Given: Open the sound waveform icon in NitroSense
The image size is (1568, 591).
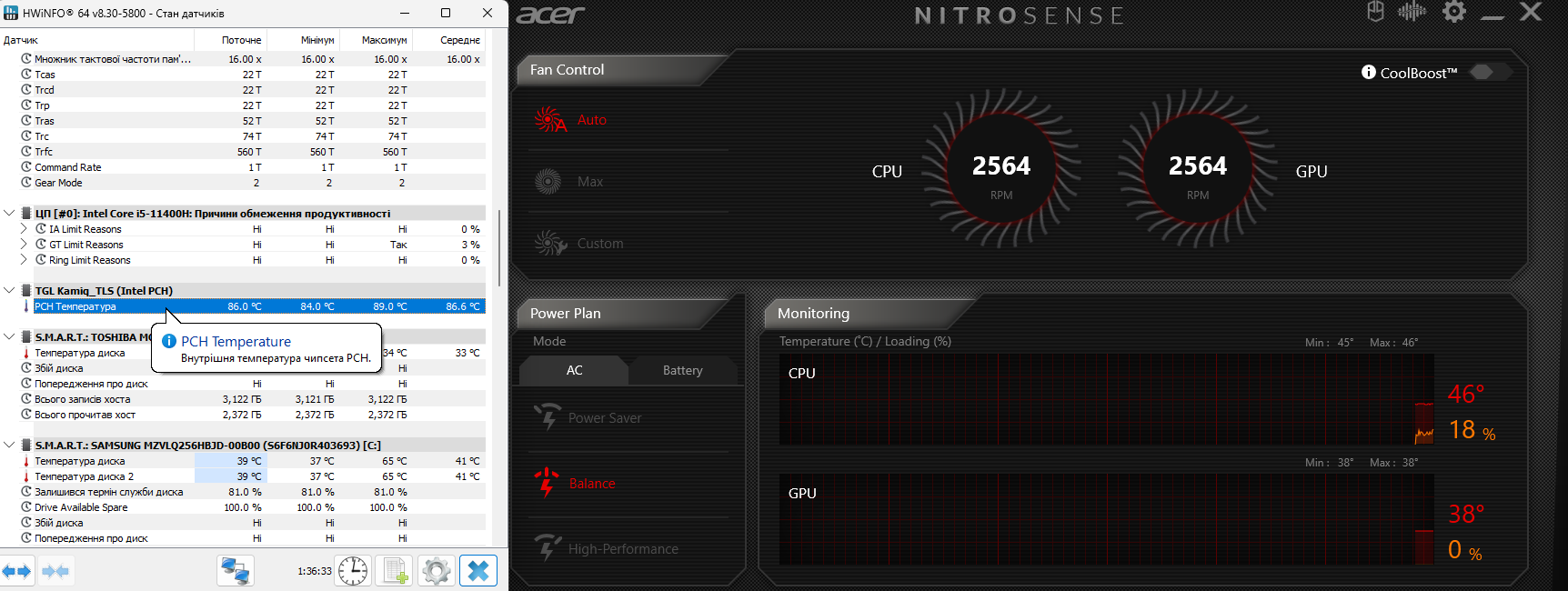Looking at the screenshot, I should tap(1412, 12).
